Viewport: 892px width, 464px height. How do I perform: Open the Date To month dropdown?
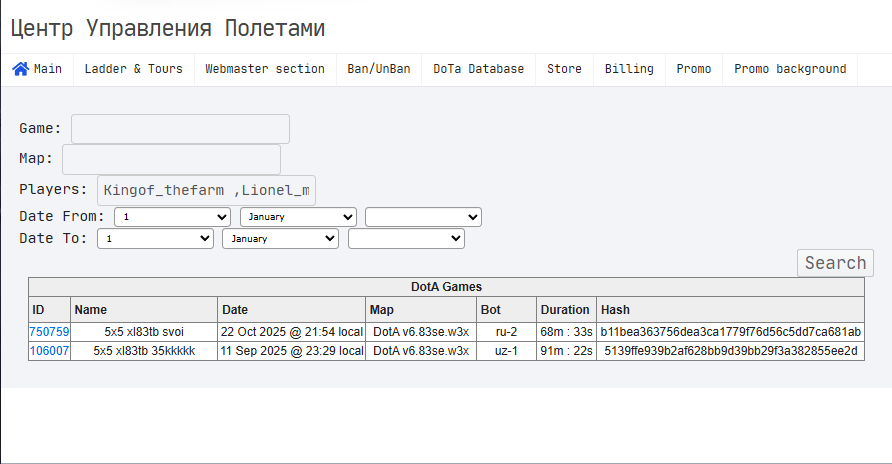point(280,239)
